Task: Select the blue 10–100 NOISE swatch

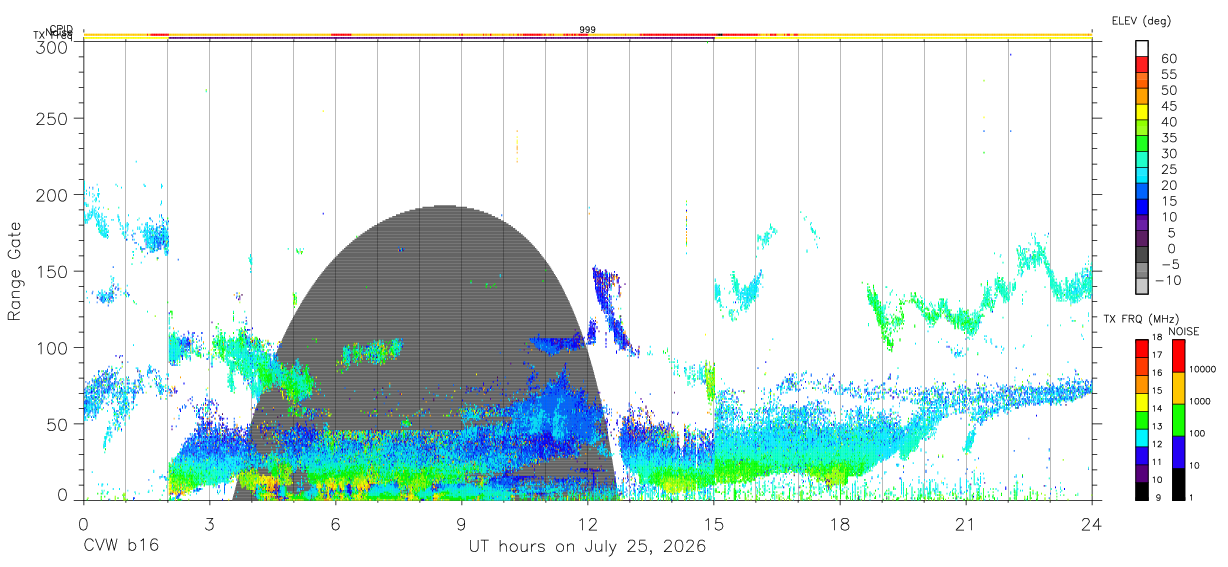Action: pos(1178,452)
